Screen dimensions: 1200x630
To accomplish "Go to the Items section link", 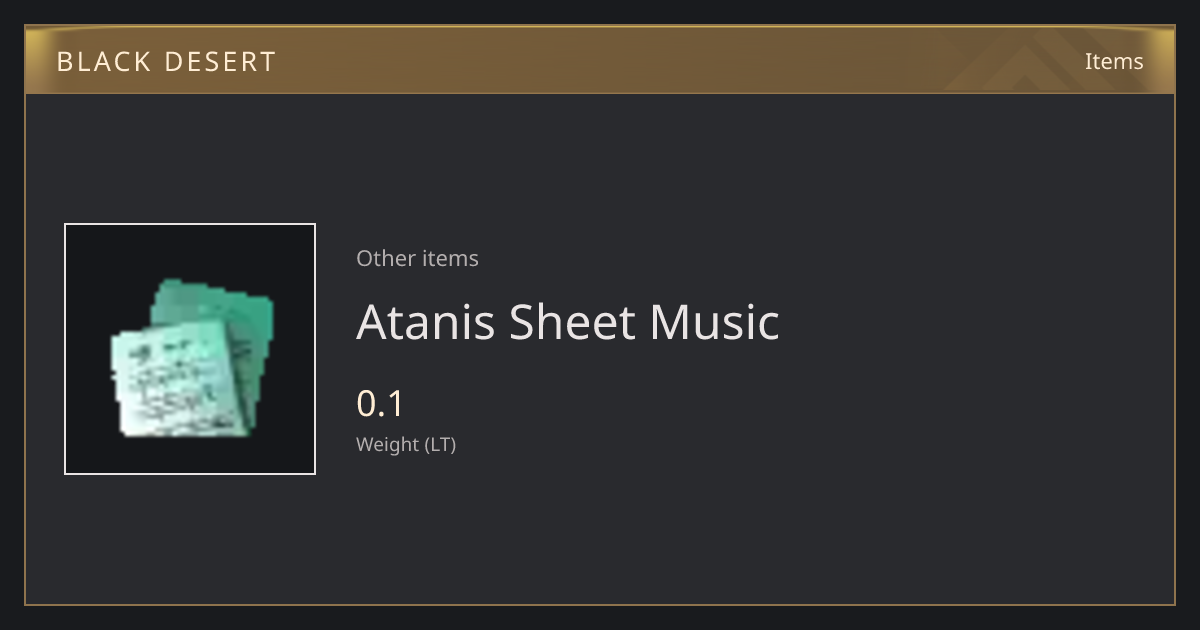I will tap(1114, 61).
